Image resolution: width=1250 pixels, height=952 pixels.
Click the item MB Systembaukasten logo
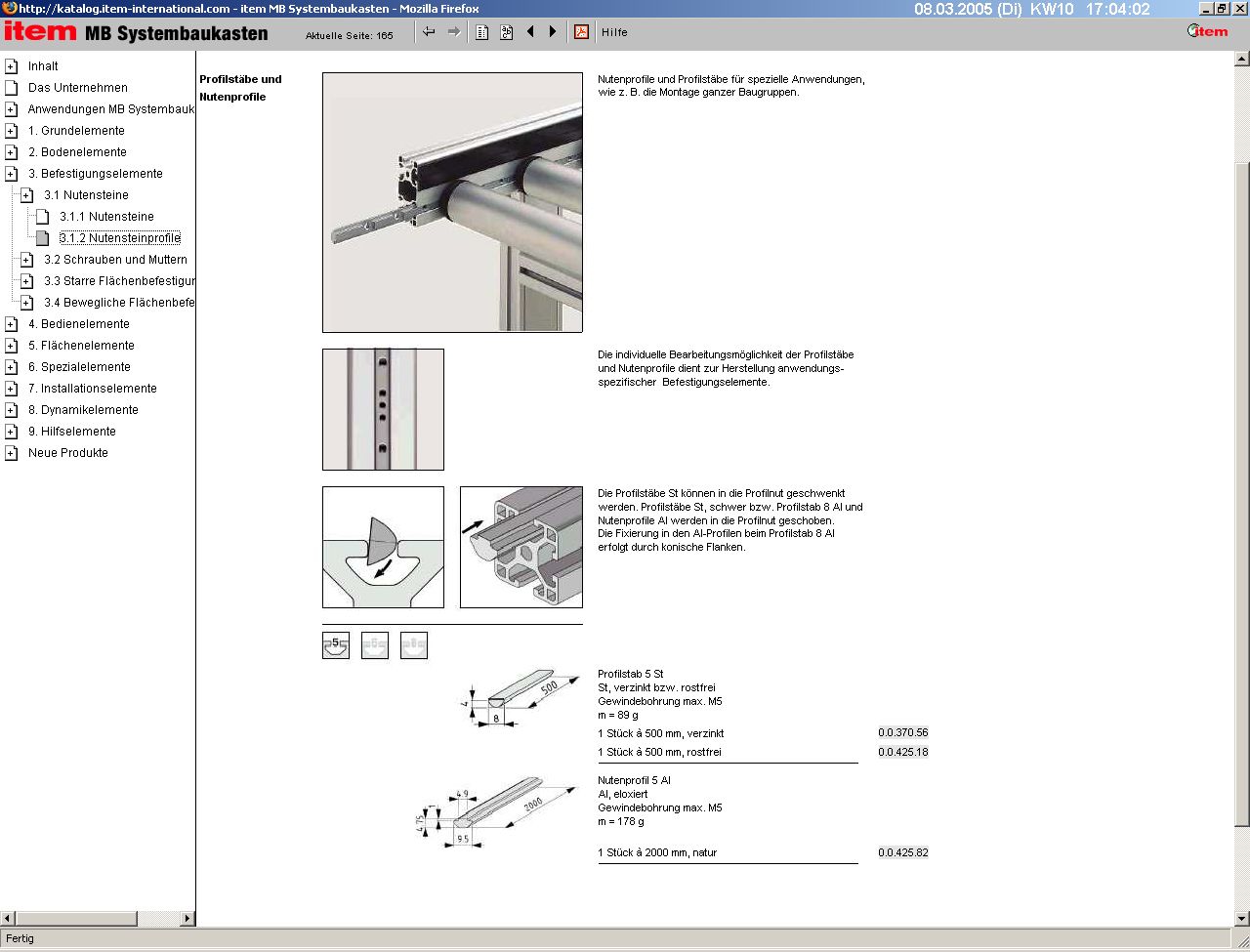click(x=136, y=31)
